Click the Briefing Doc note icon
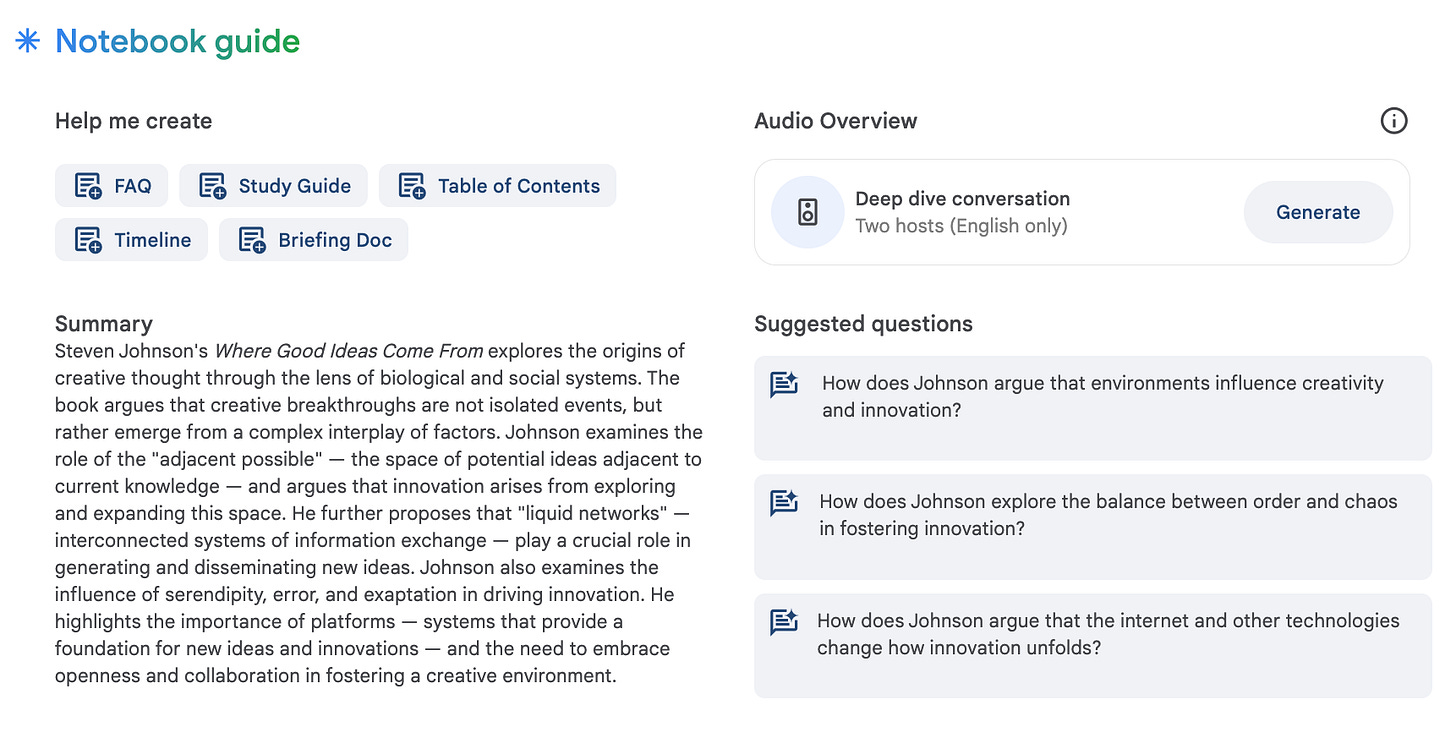 point(252,240)
